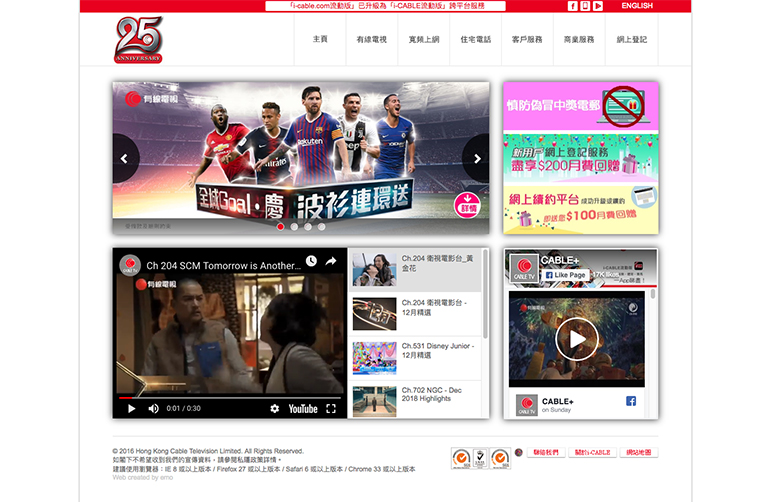The height and width of the screenshot is (502, 780).
Task: Select playlist item Ch.204 衛視電影台 - 12月精選
Action: (x=414, y=314)
